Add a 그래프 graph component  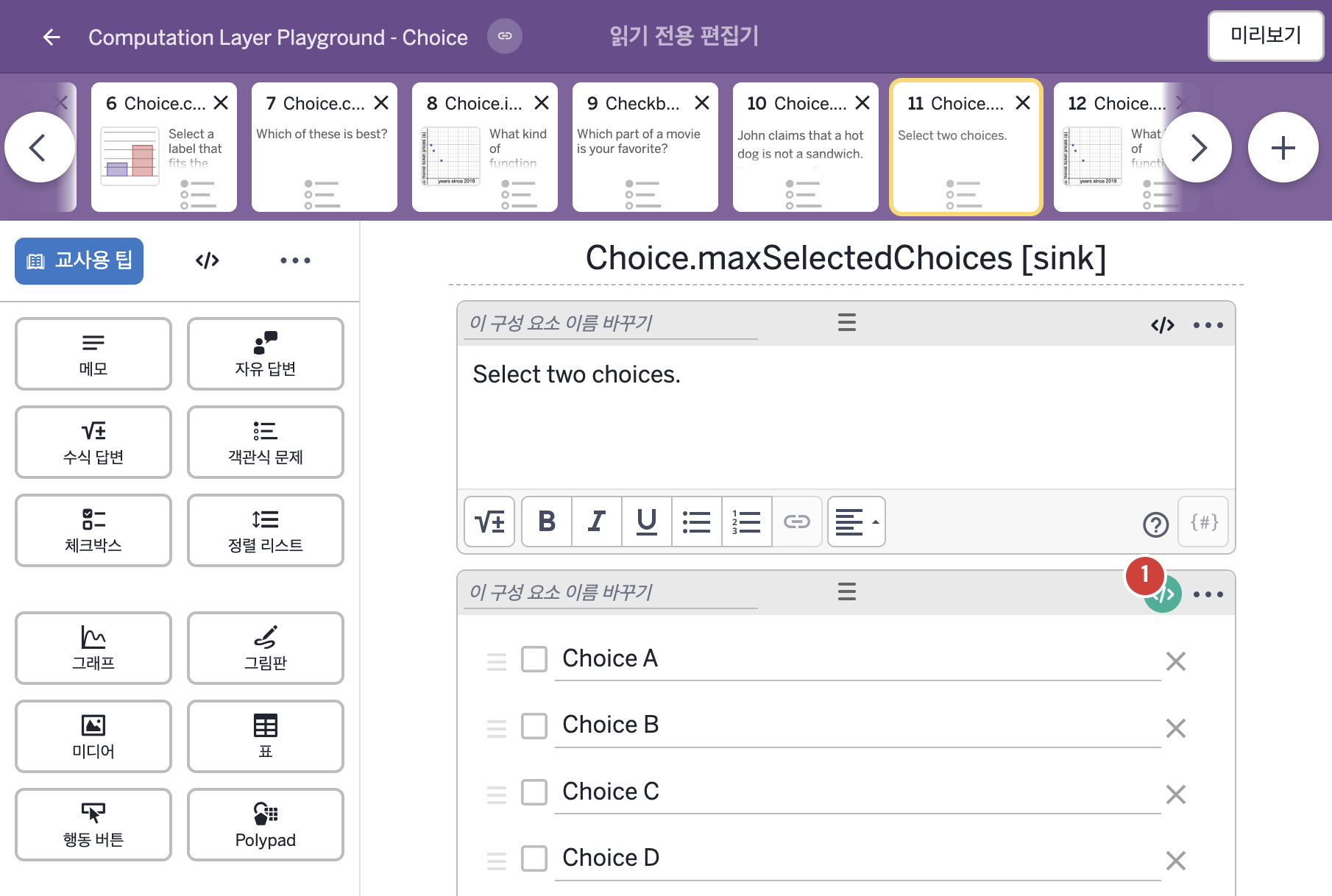coord(93,648)
